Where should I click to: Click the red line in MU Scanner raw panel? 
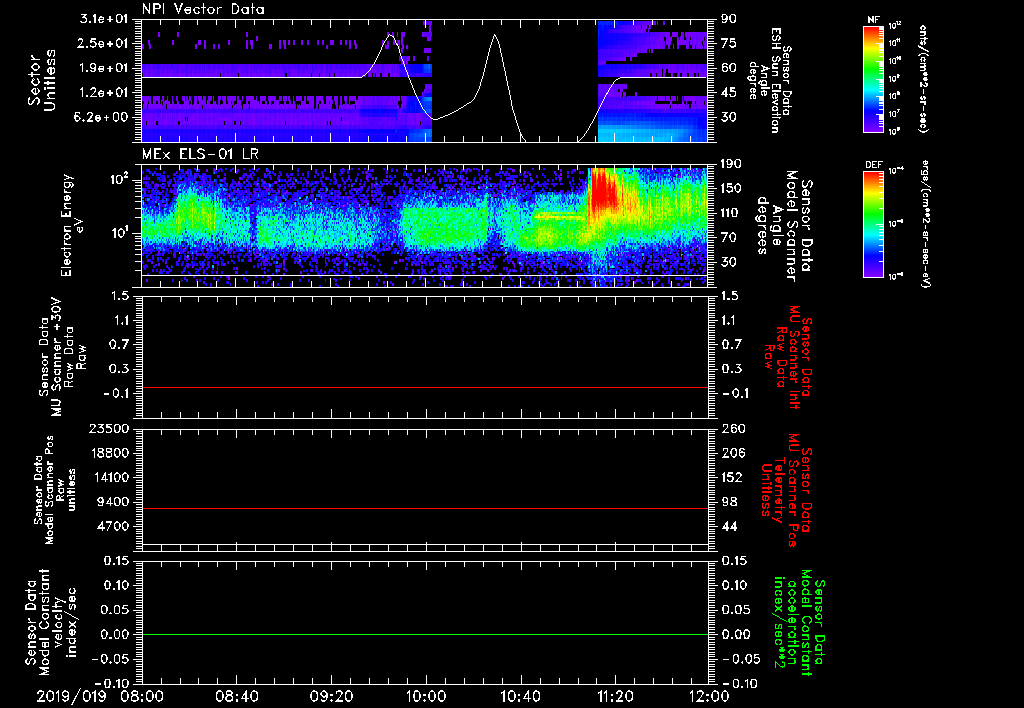pyautogui.click(x=425, y=387)
